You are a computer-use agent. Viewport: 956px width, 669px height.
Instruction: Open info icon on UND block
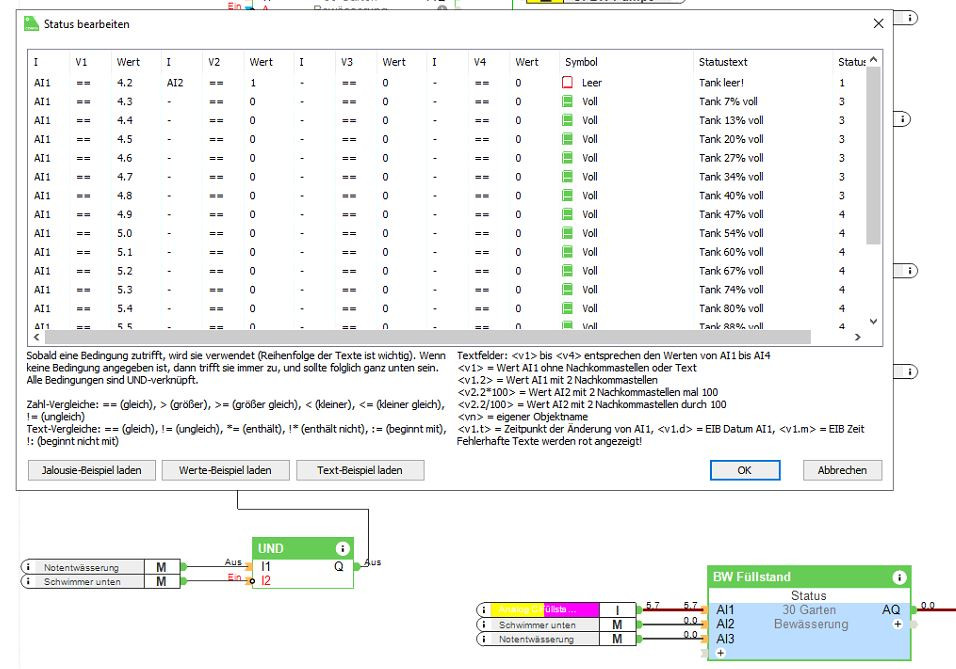point(343,548)
